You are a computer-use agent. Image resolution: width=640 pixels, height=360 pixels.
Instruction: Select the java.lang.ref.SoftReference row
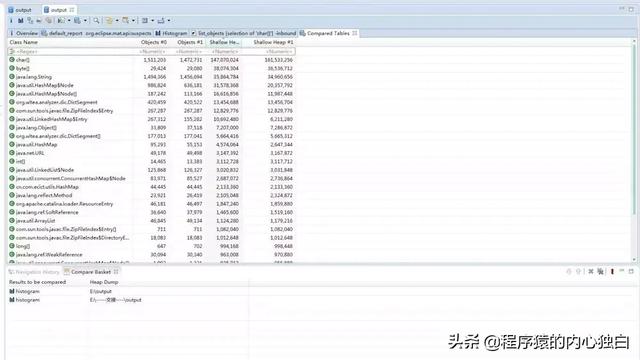coord(151,212)
